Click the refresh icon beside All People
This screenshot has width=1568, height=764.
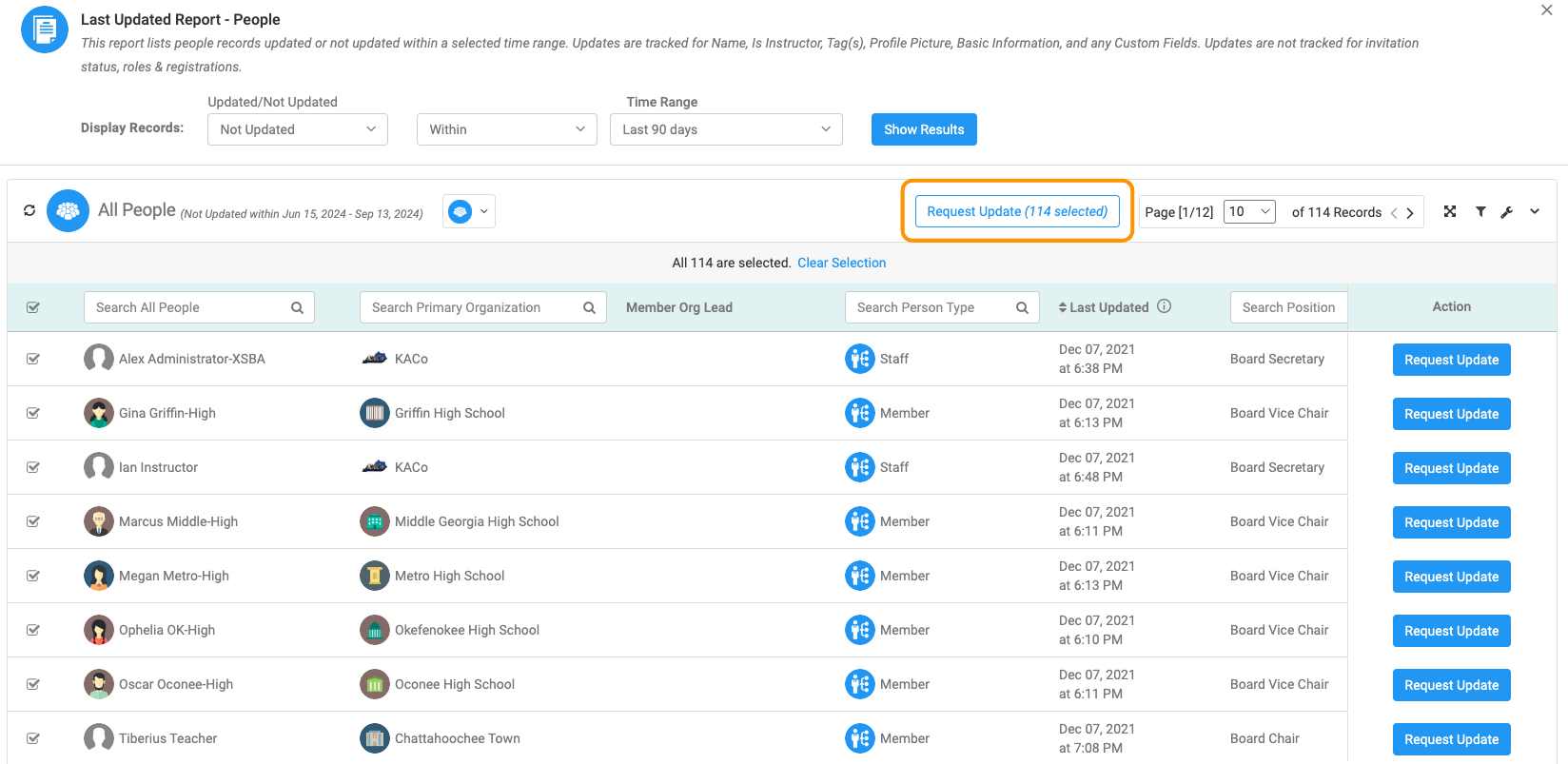pos(29,210)
